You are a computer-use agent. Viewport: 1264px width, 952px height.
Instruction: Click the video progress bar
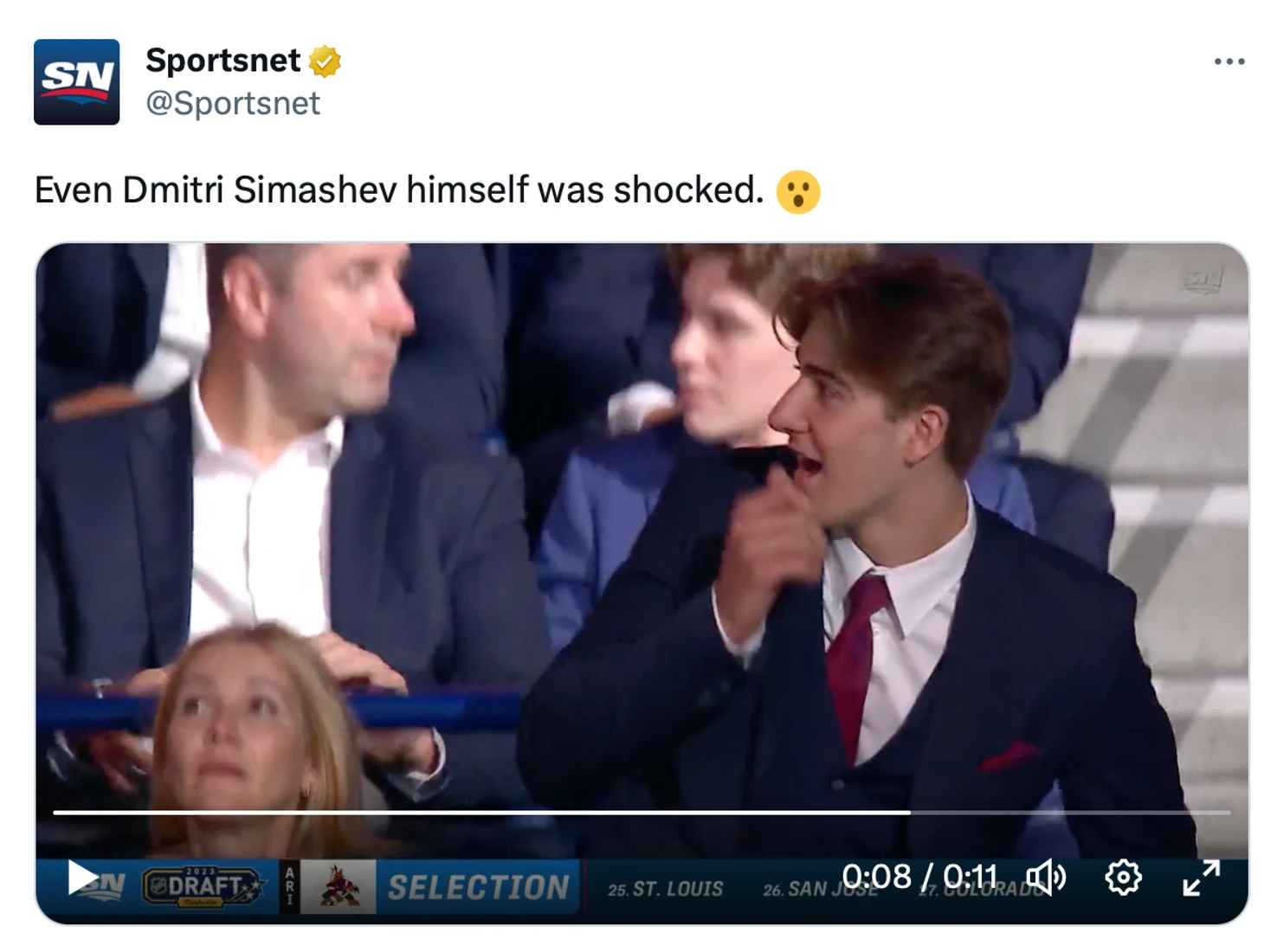click(641, 813)
